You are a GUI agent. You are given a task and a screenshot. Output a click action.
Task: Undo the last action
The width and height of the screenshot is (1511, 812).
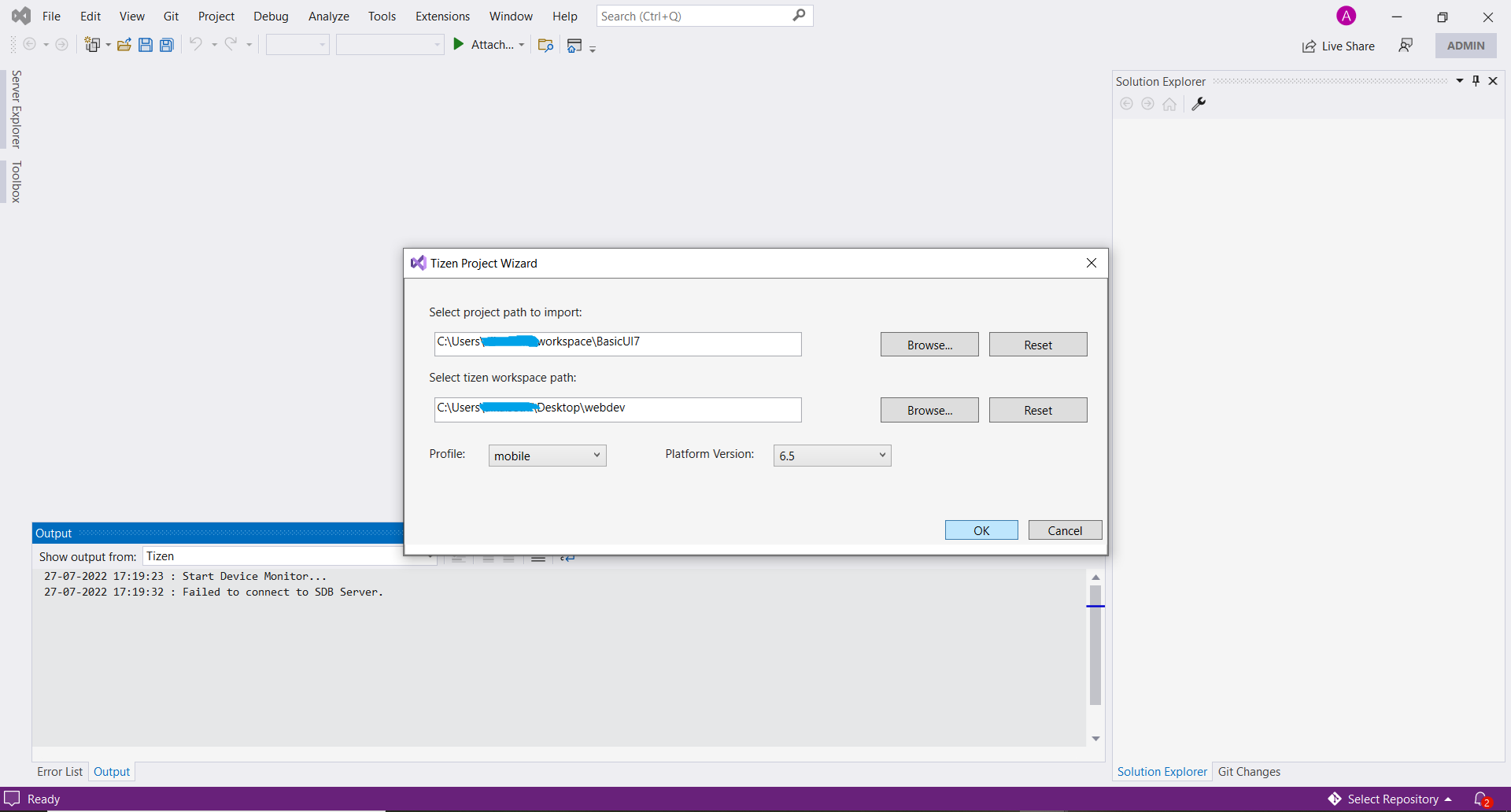coord(196,45)
